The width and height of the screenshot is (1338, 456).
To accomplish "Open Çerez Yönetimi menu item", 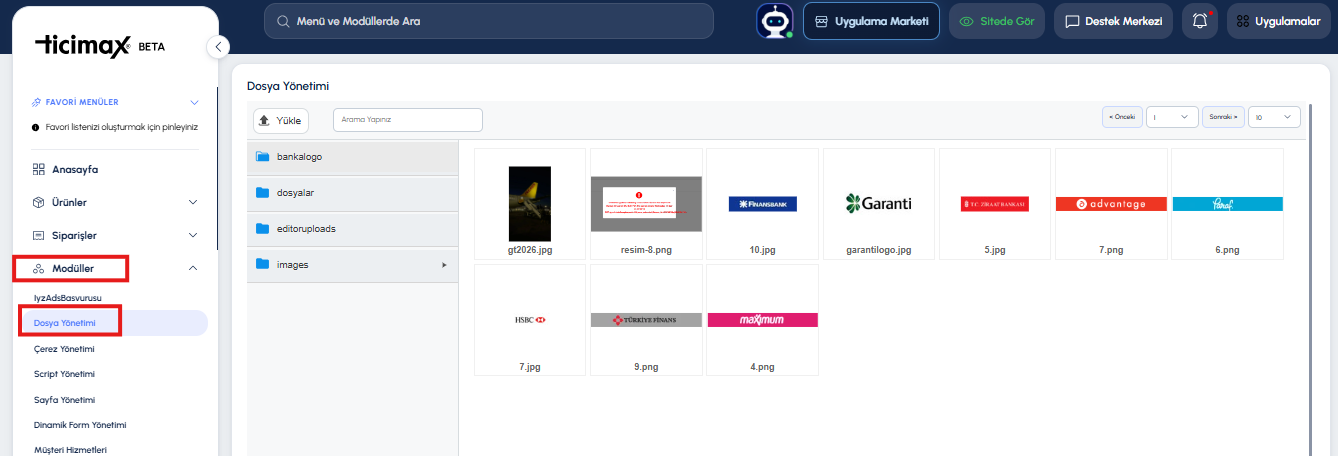I will [64, 349].
